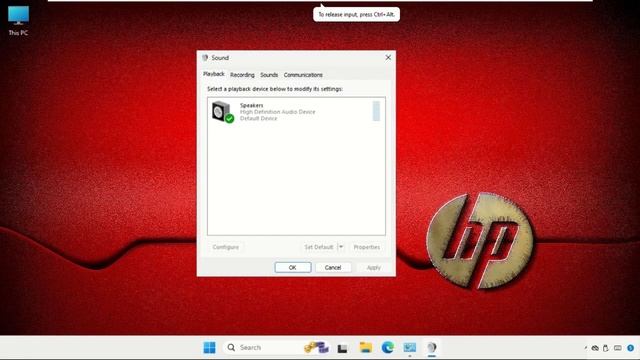640x360 pixels.
Task: Click the Properties button
Action: 367,247
